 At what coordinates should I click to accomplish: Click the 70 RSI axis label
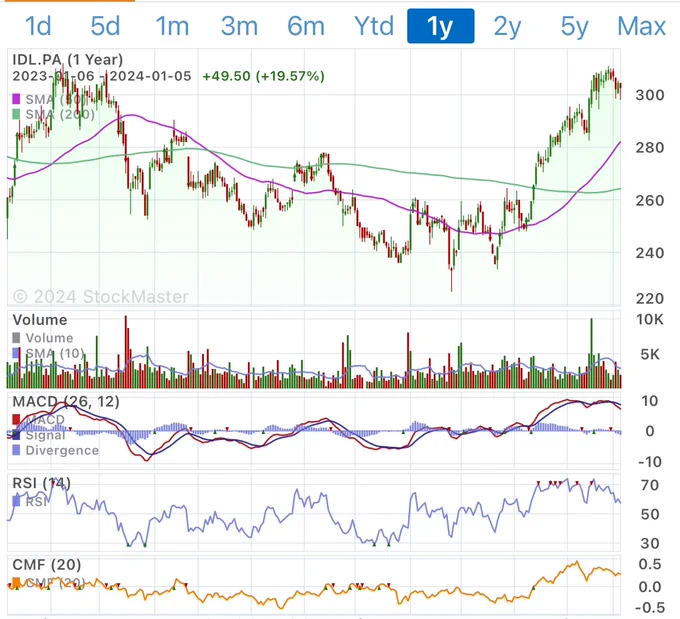click(x=650, y=485)
